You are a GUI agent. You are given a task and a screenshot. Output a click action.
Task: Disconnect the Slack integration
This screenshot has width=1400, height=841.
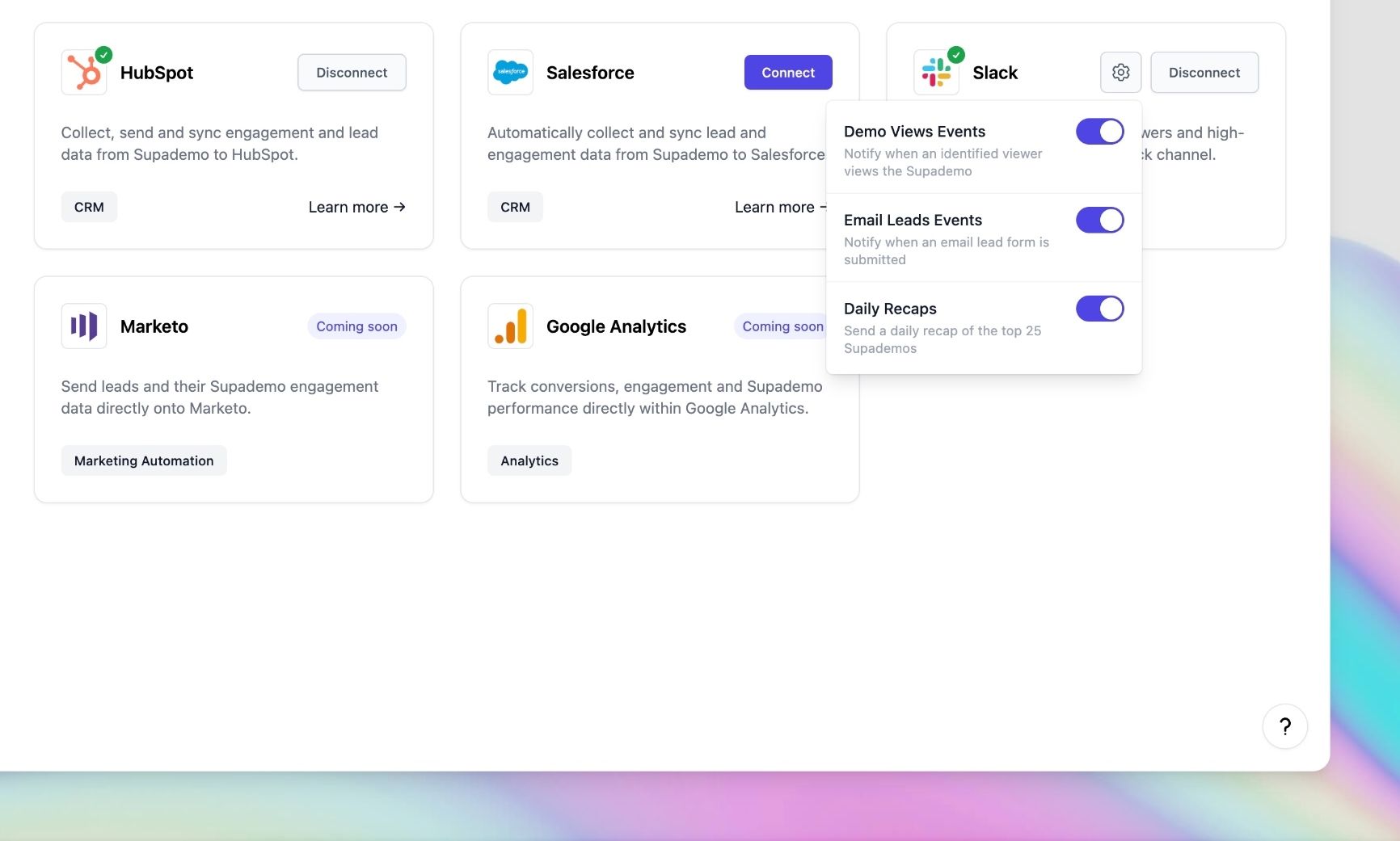pos(1204,73)
